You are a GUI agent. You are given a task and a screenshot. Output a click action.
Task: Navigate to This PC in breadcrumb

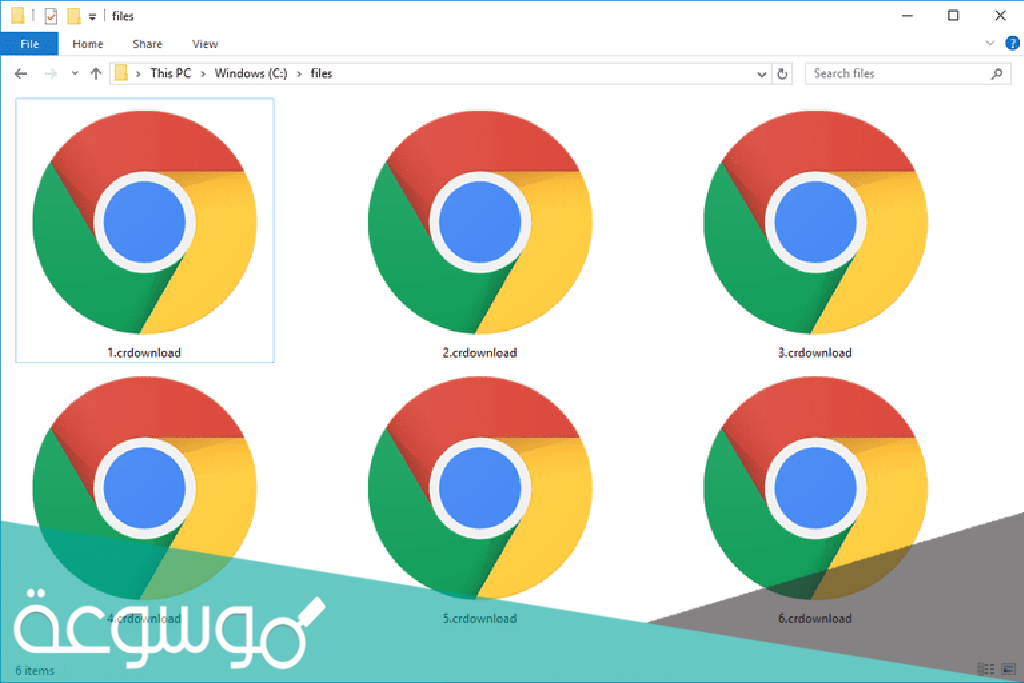pos(170,74)
